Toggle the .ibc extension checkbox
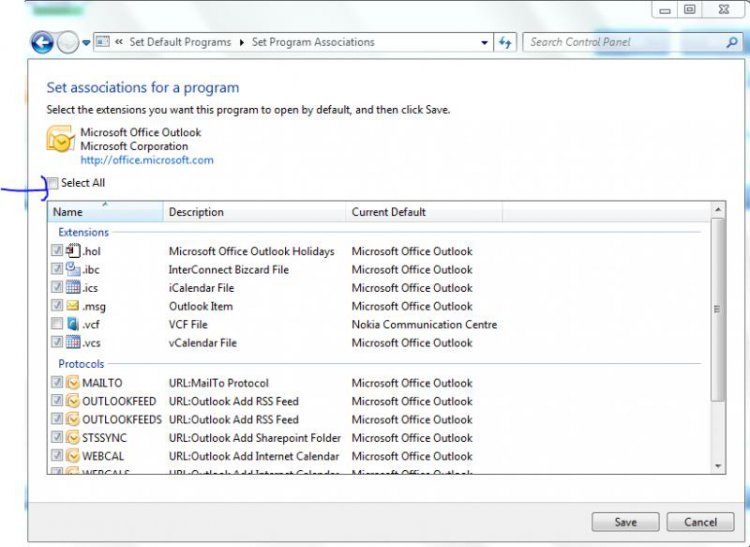Viewport: 750px width, 547px height. 57,269
